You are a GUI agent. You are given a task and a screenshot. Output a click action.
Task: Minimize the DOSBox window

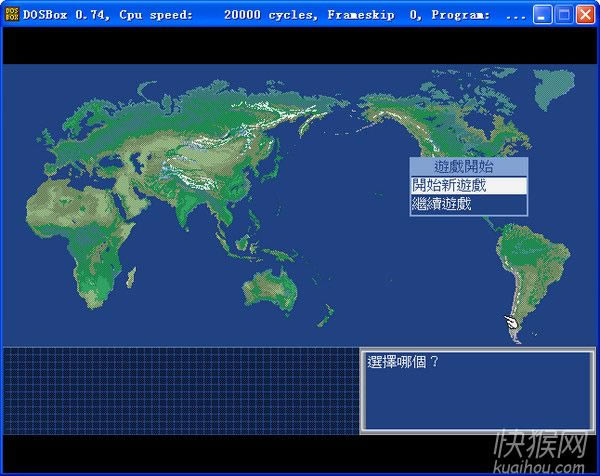click(x=543, y=14)
